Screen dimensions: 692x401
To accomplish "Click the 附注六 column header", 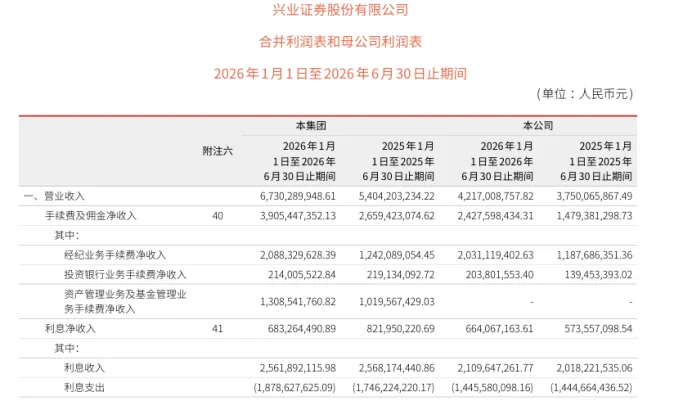I will [x=218, y=151].
